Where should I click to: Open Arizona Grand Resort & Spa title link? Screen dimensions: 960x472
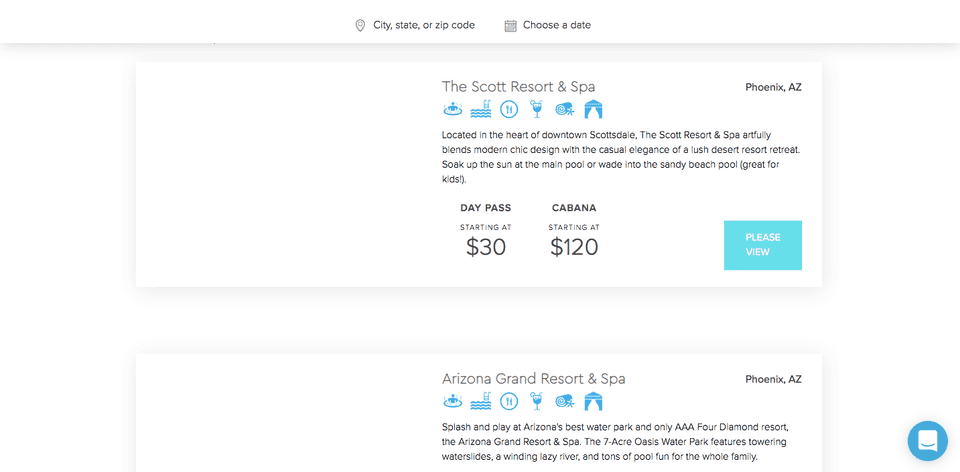click(533, 378)
